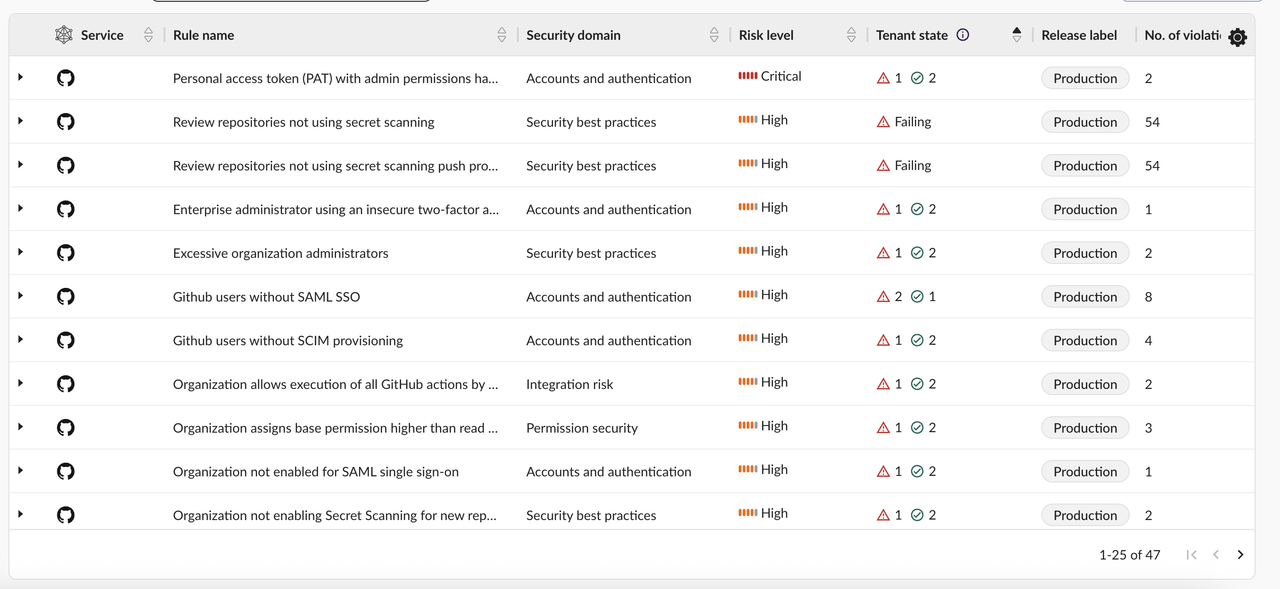1280x589 pixels.
Task: Click Production label in Excessive organization administrators row
Action: pos(1085,253)
